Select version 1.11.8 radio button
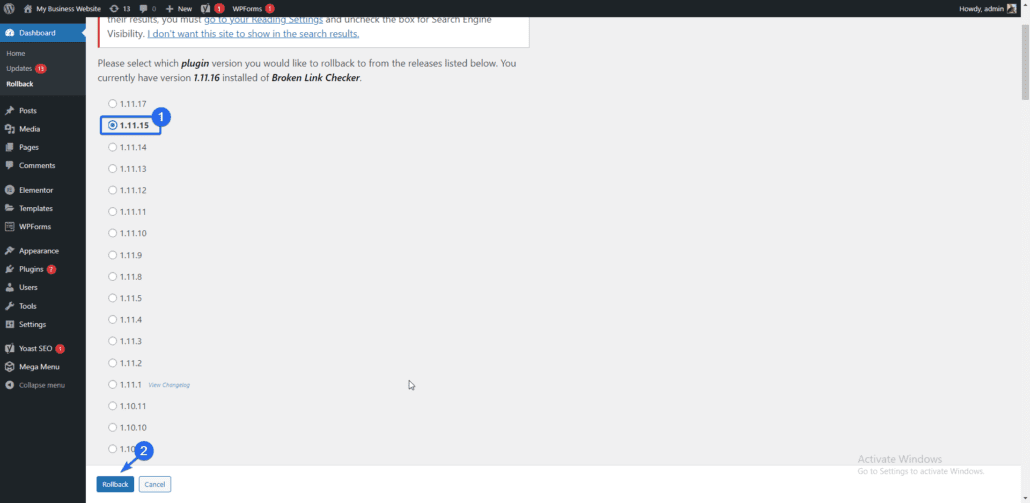 click(x=112, y=276)
